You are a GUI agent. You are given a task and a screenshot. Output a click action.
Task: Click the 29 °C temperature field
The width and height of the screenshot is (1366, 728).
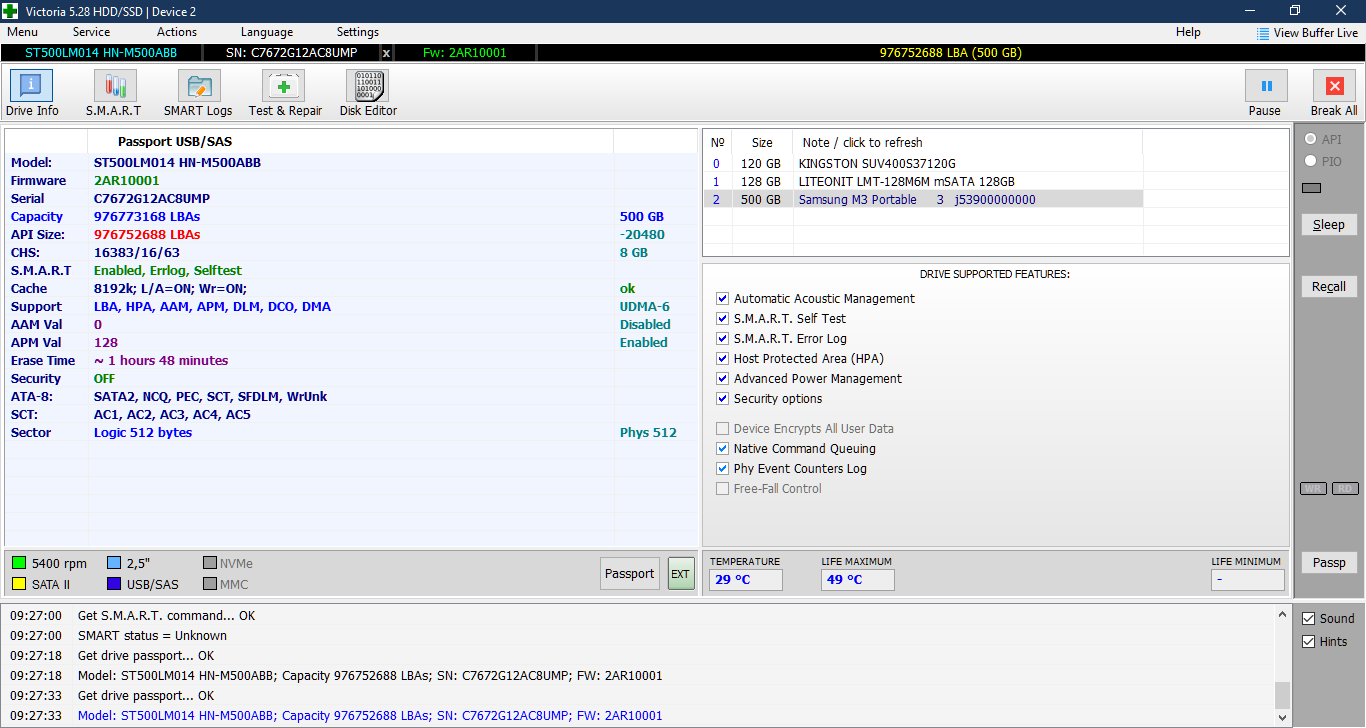[x=746, y=580]
